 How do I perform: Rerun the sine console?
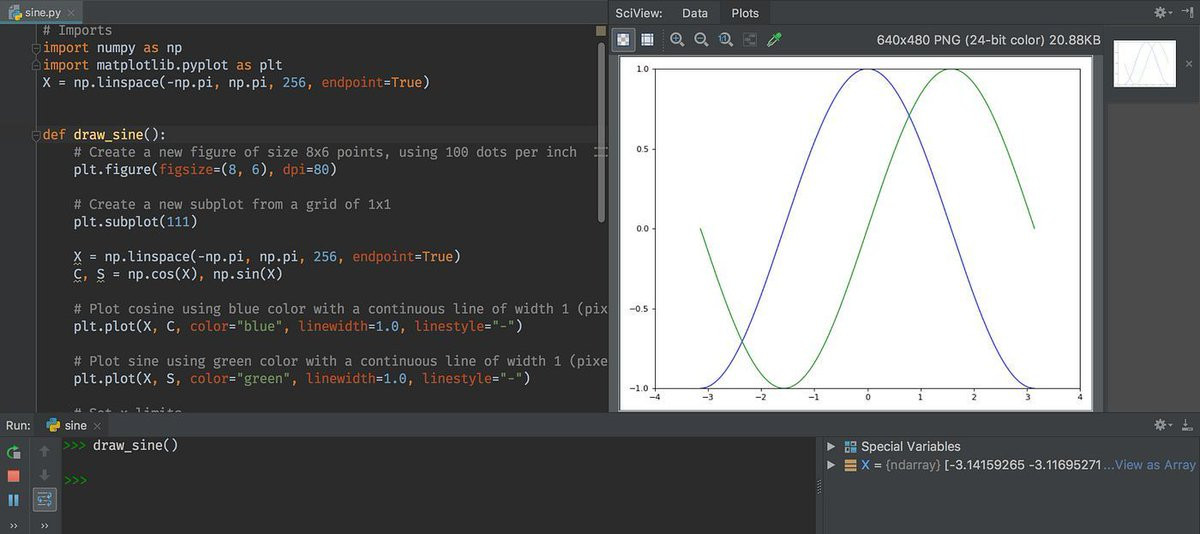(x=14, y=452)
